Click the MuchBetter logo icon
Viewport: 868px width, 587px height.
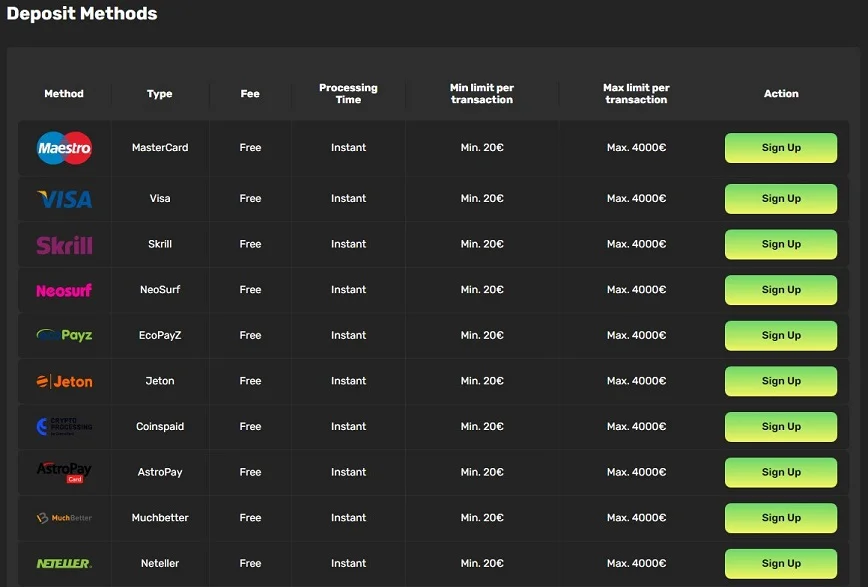click(x=64, y=518)
